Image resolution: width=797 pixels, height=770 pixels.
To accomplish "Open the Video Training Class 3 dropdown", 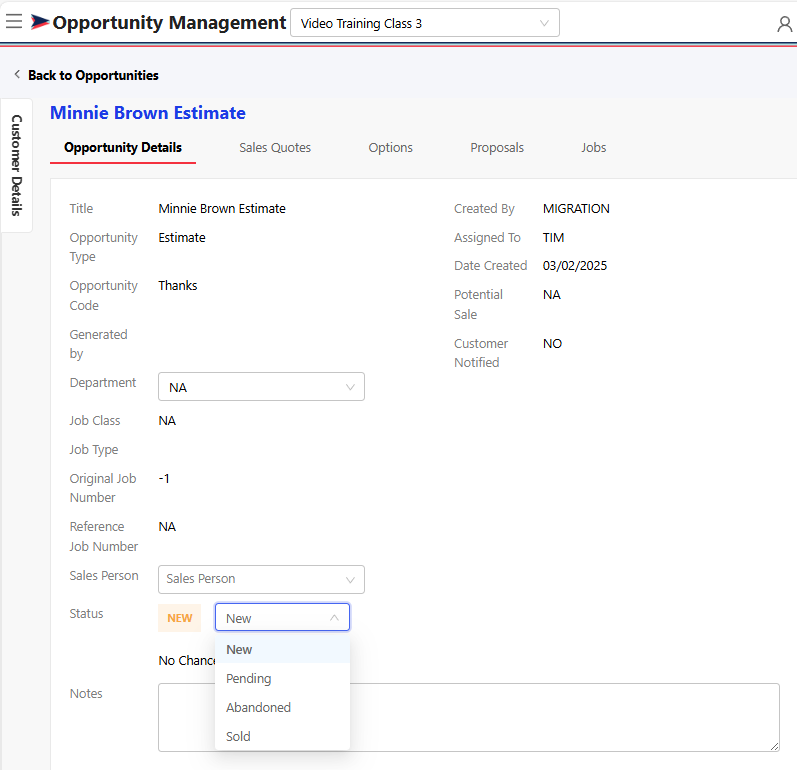I will (424, 23).
